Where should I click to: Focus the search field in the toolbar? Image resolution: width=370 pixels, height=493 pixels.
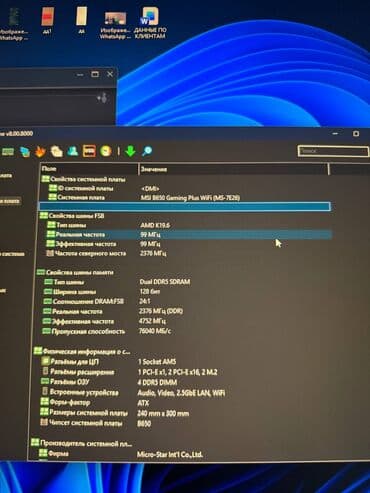333,151
